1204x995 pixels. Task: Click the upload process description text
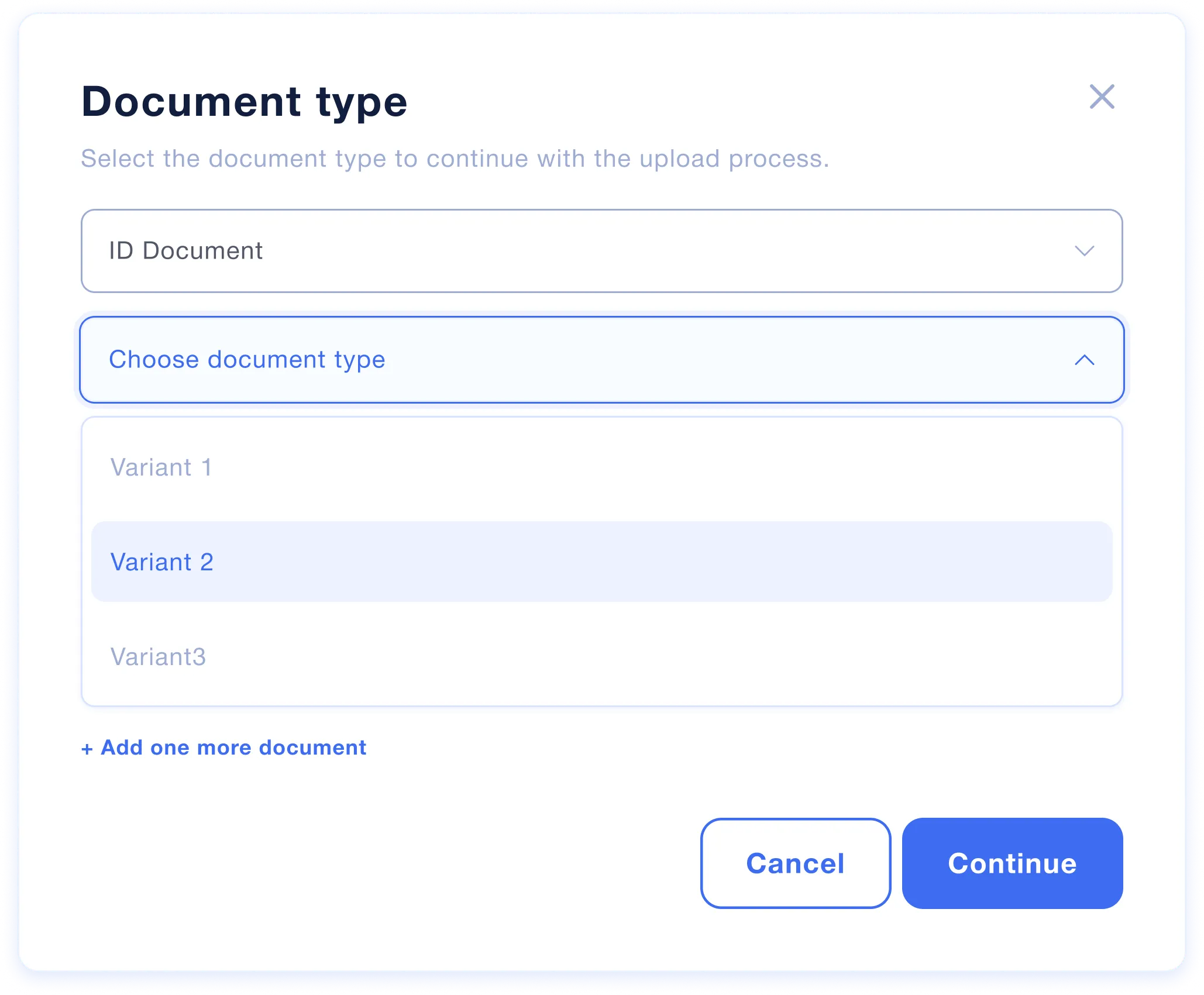[x=455, y=159]
